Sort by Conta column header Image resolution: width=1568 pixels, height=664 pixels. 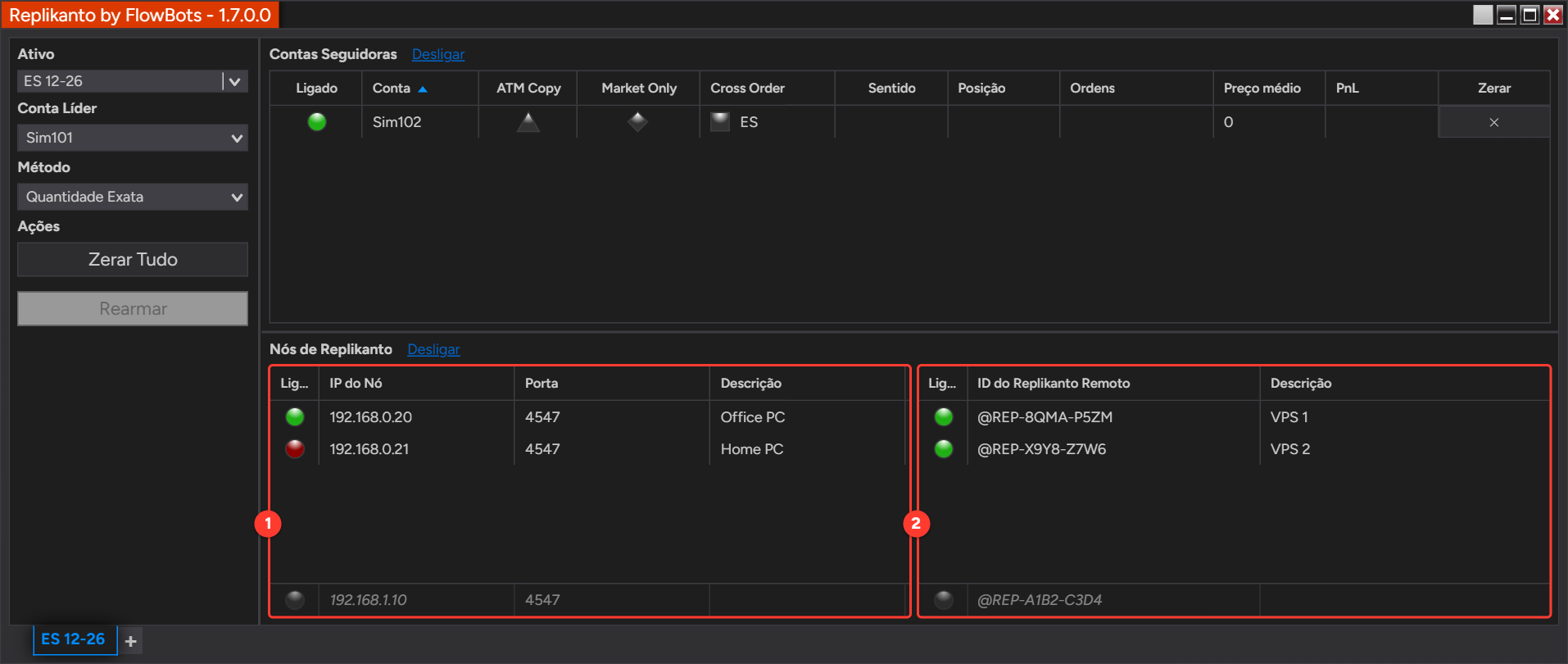[x=419, y=88]
